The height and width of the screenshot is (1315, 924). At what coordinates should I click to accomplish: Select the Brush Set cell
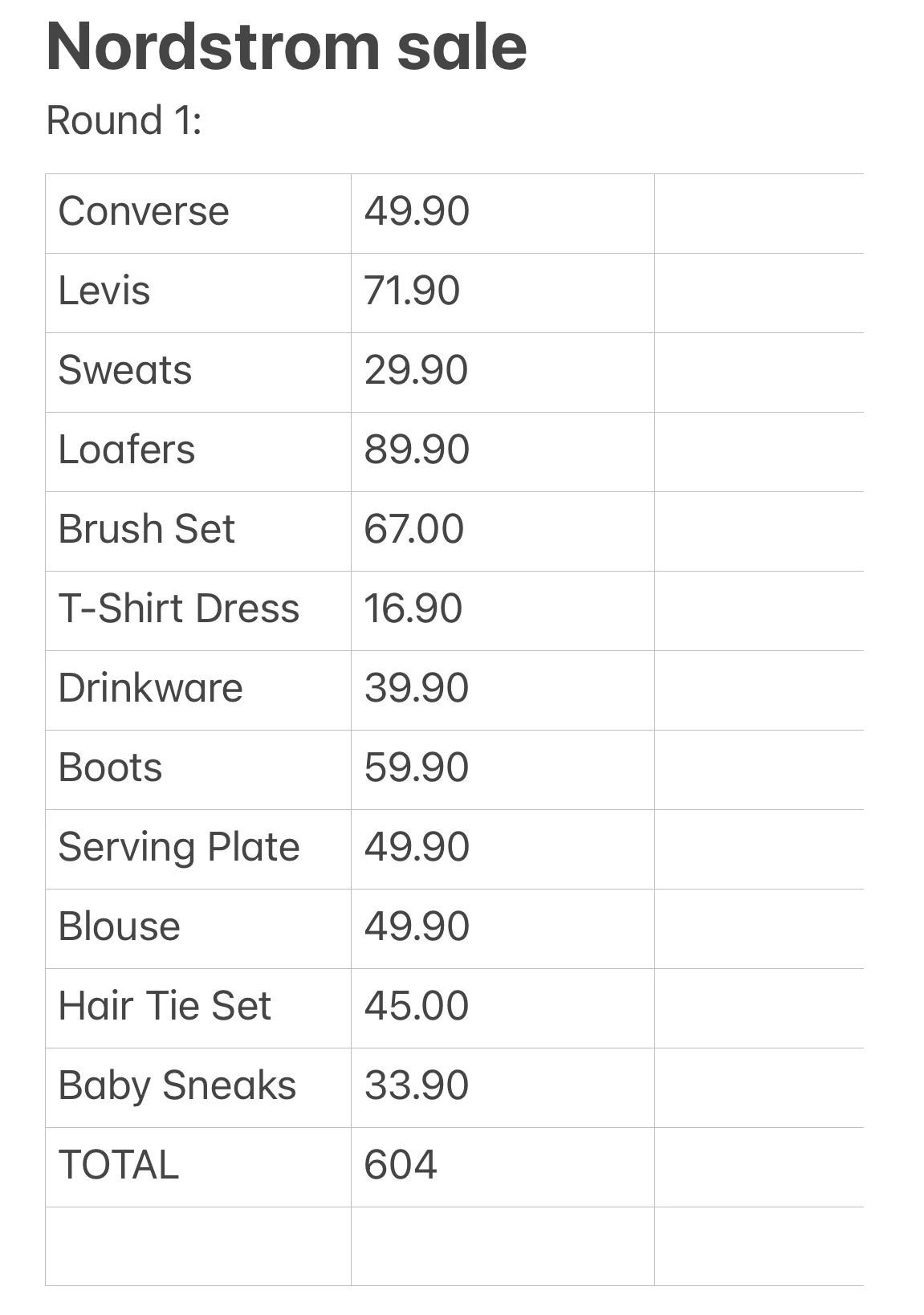tap(198, 531)
